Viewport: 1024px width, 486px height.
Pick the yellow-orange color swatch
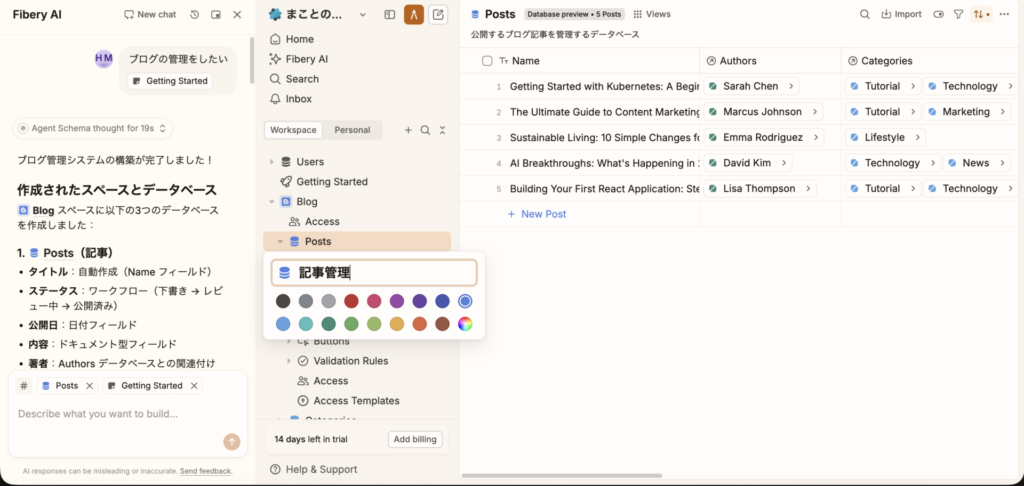pos(396,324)
